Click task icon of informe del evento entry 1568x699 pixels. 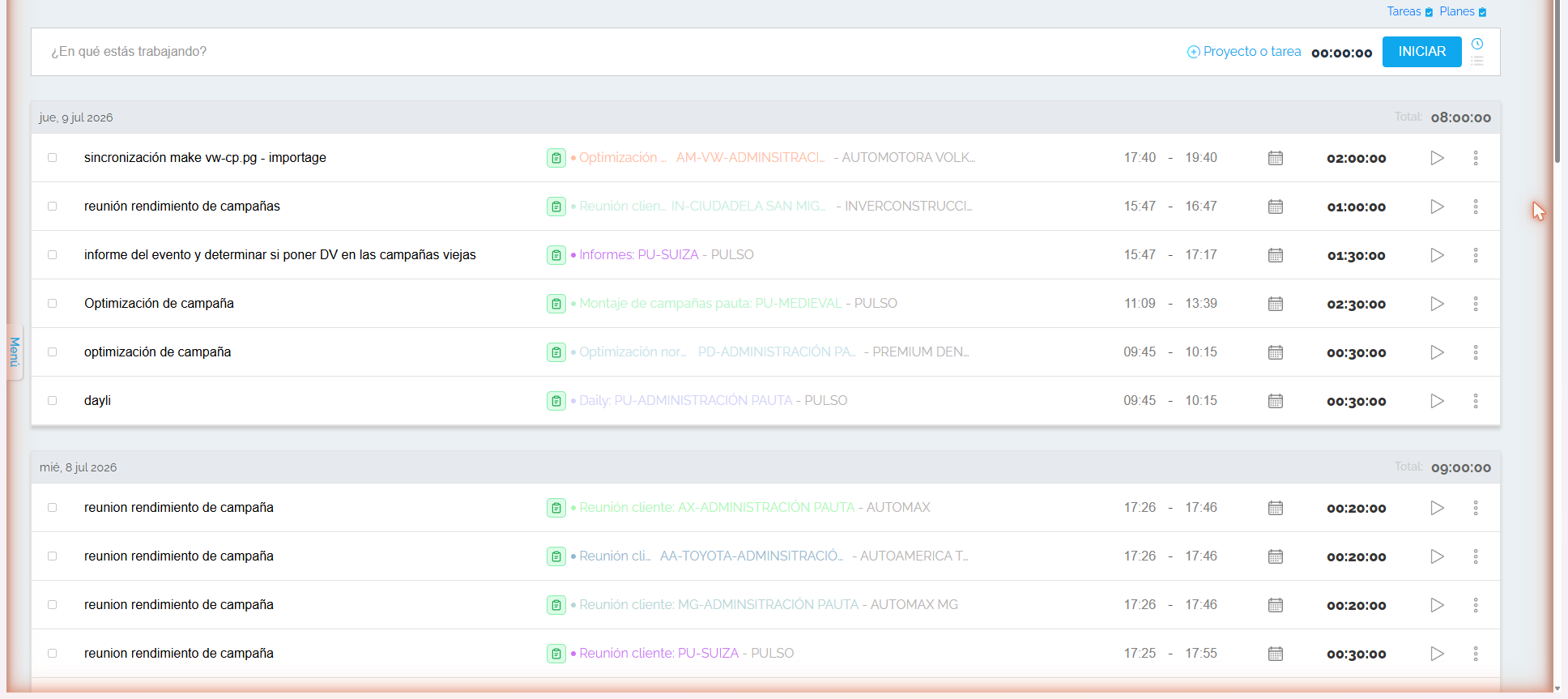tap(556, 255)
